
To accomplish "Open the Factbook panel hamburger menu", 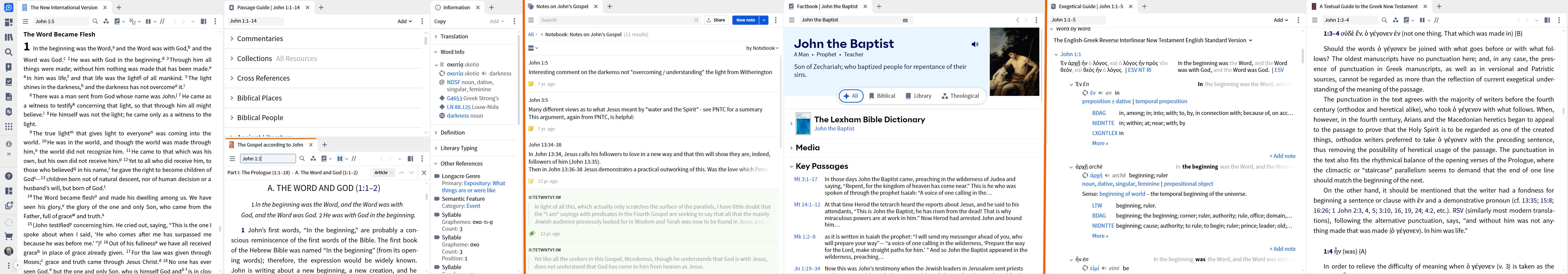I will 792,20.
